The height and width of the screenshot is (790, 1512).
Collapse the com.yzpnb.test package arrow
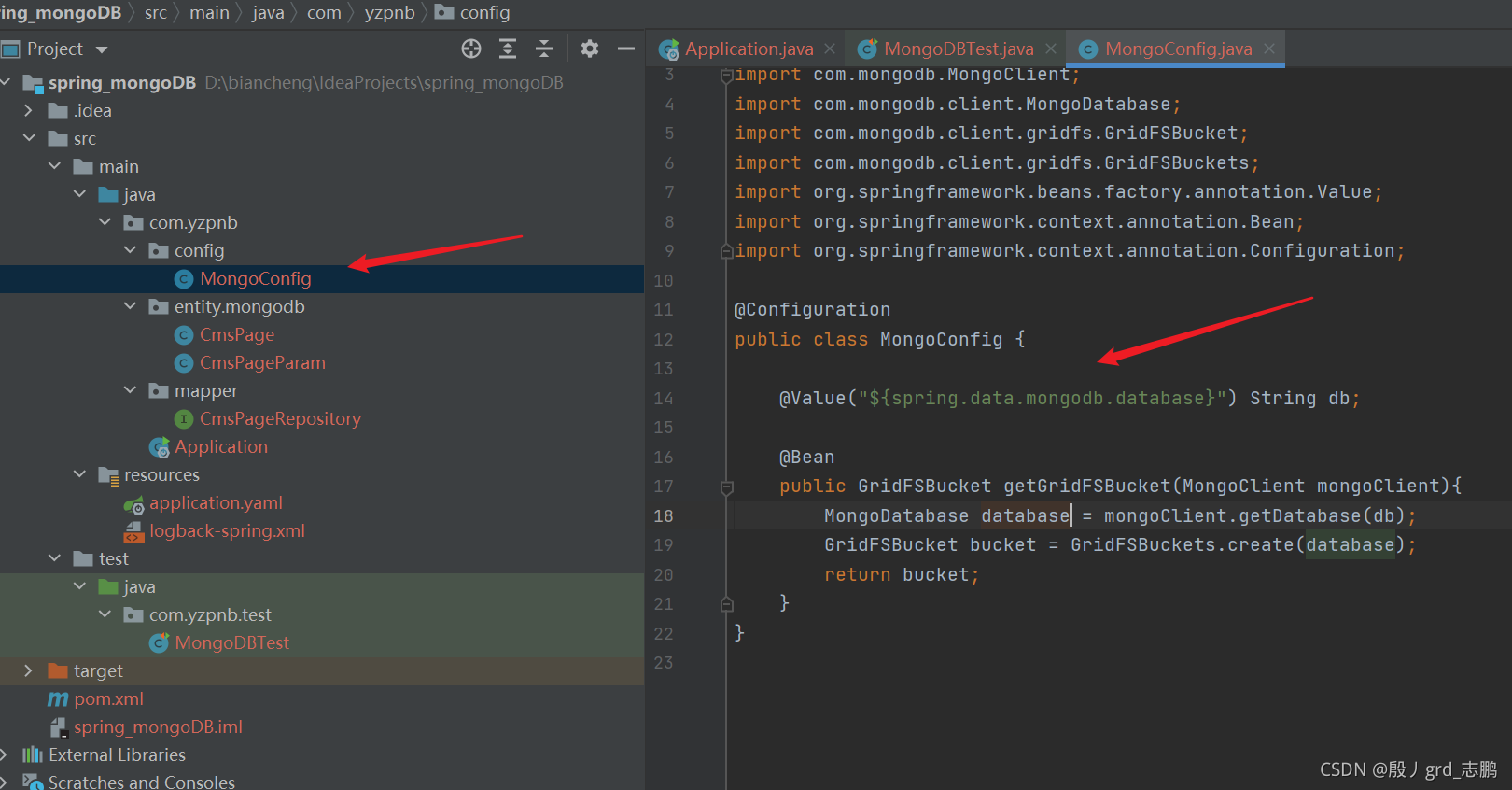[105, 614]
